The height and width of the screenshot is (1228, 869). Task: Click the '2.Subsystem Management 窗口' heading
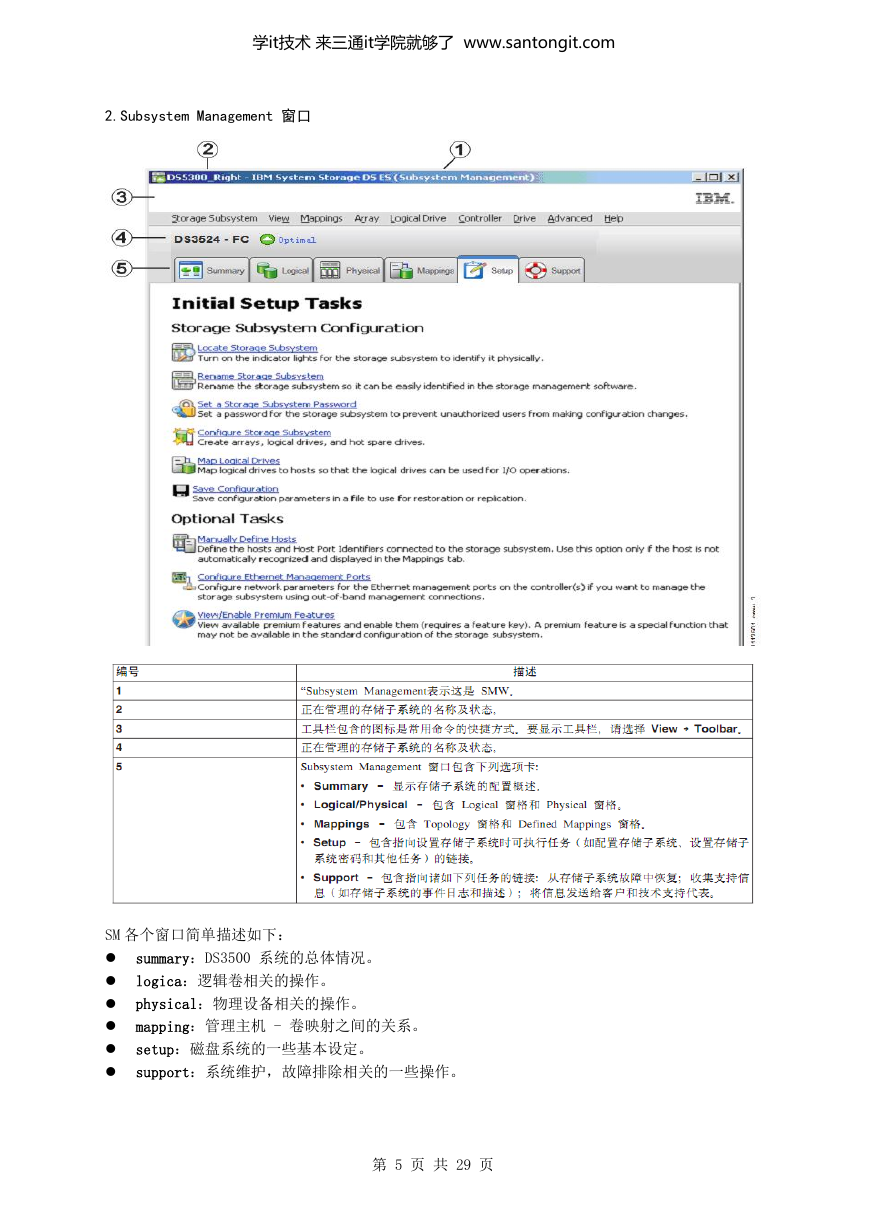[x=208, y=116]
